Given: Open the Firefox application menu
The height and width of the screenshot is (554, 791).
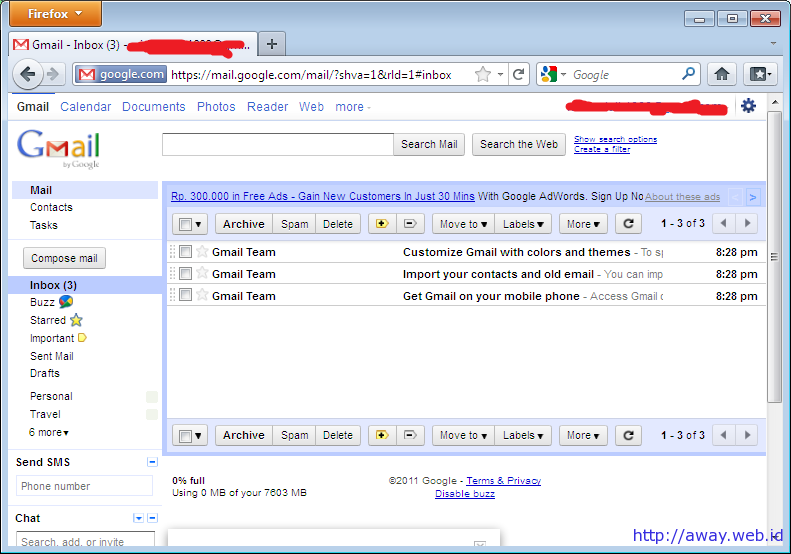Looking at the screenshot, I should click(x=55, y=14).
